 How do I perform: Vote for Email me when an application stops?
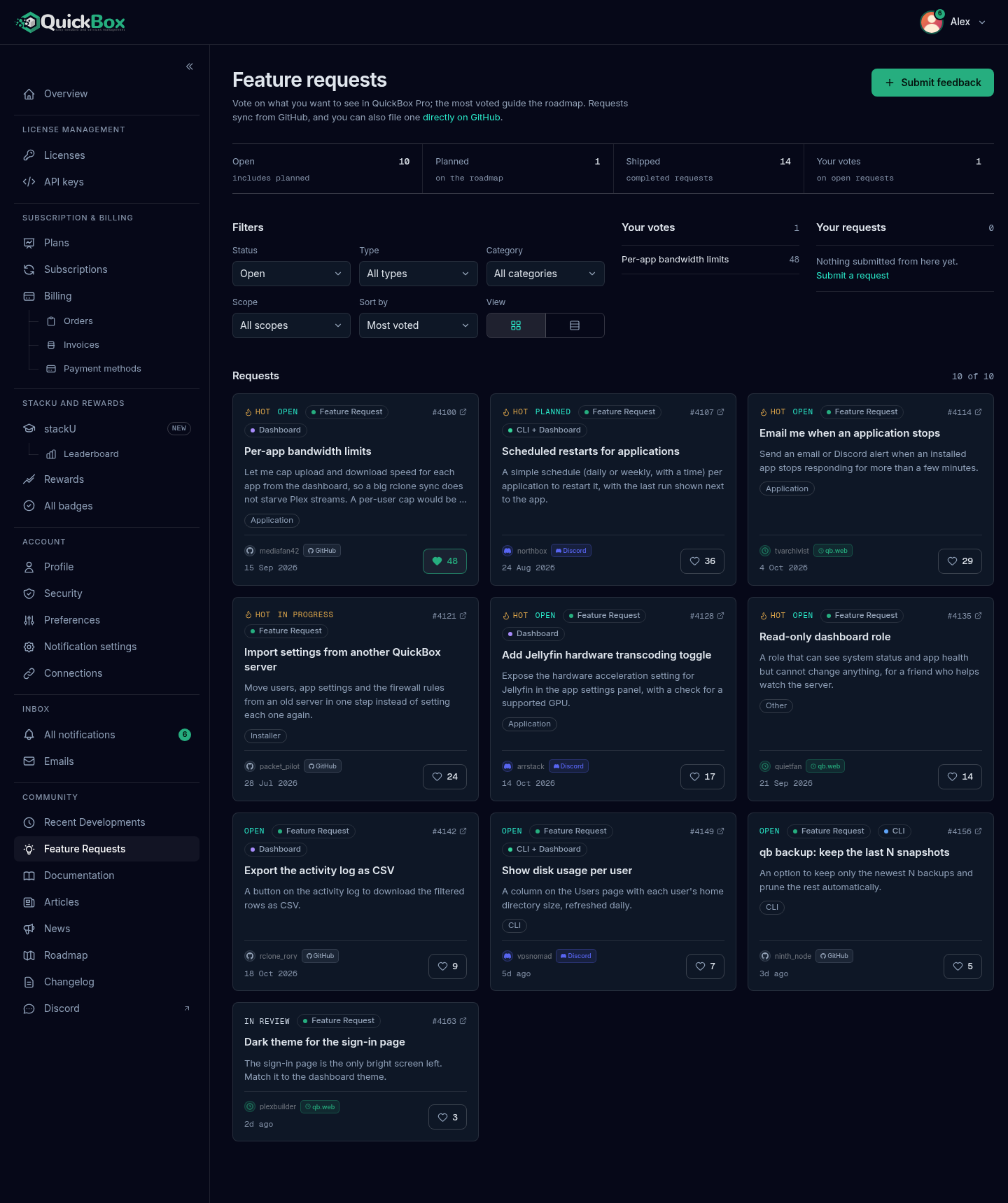pos(960,561)
